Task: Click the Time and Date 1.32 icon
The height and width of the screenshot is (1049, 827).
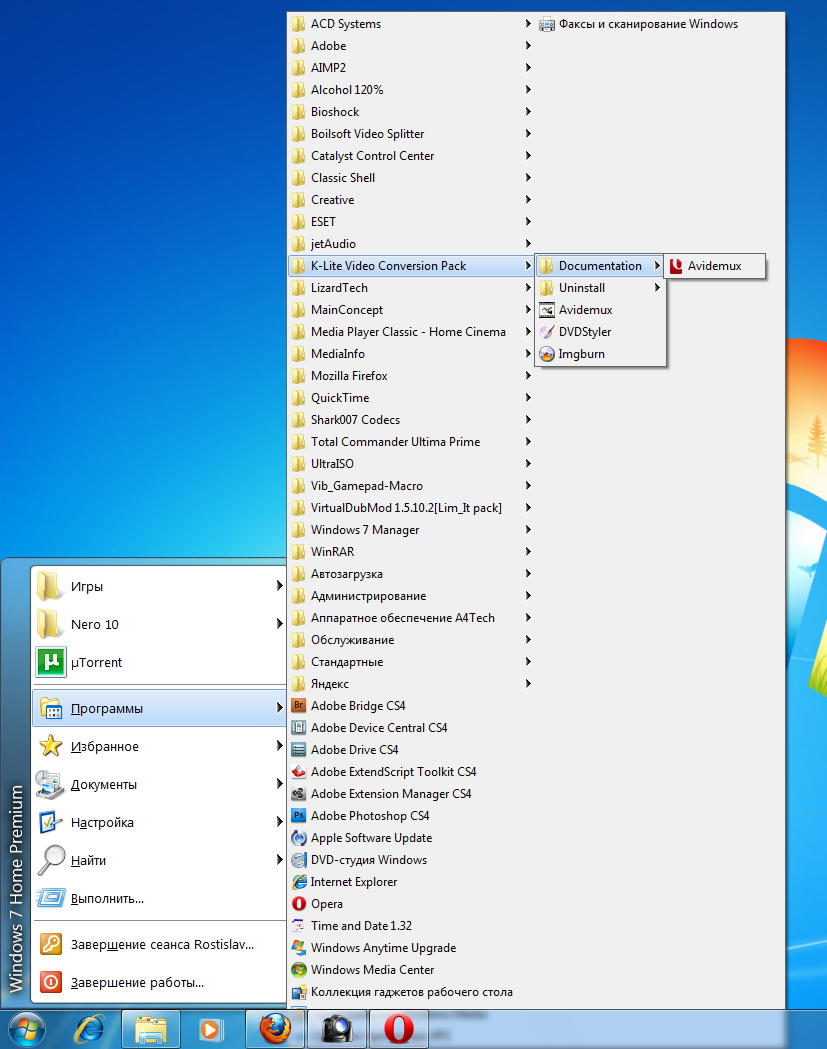Action: pyautogui.click(x=299, y=926)
